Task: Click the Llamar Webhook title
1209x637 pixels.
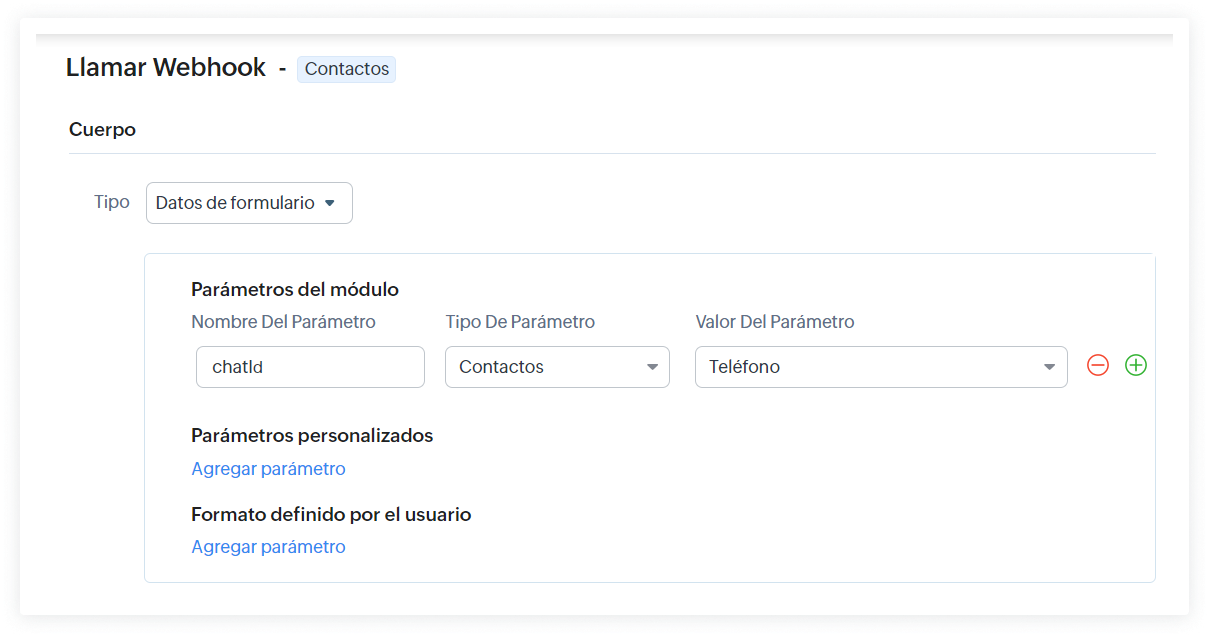Action: (x=166, y=68)
